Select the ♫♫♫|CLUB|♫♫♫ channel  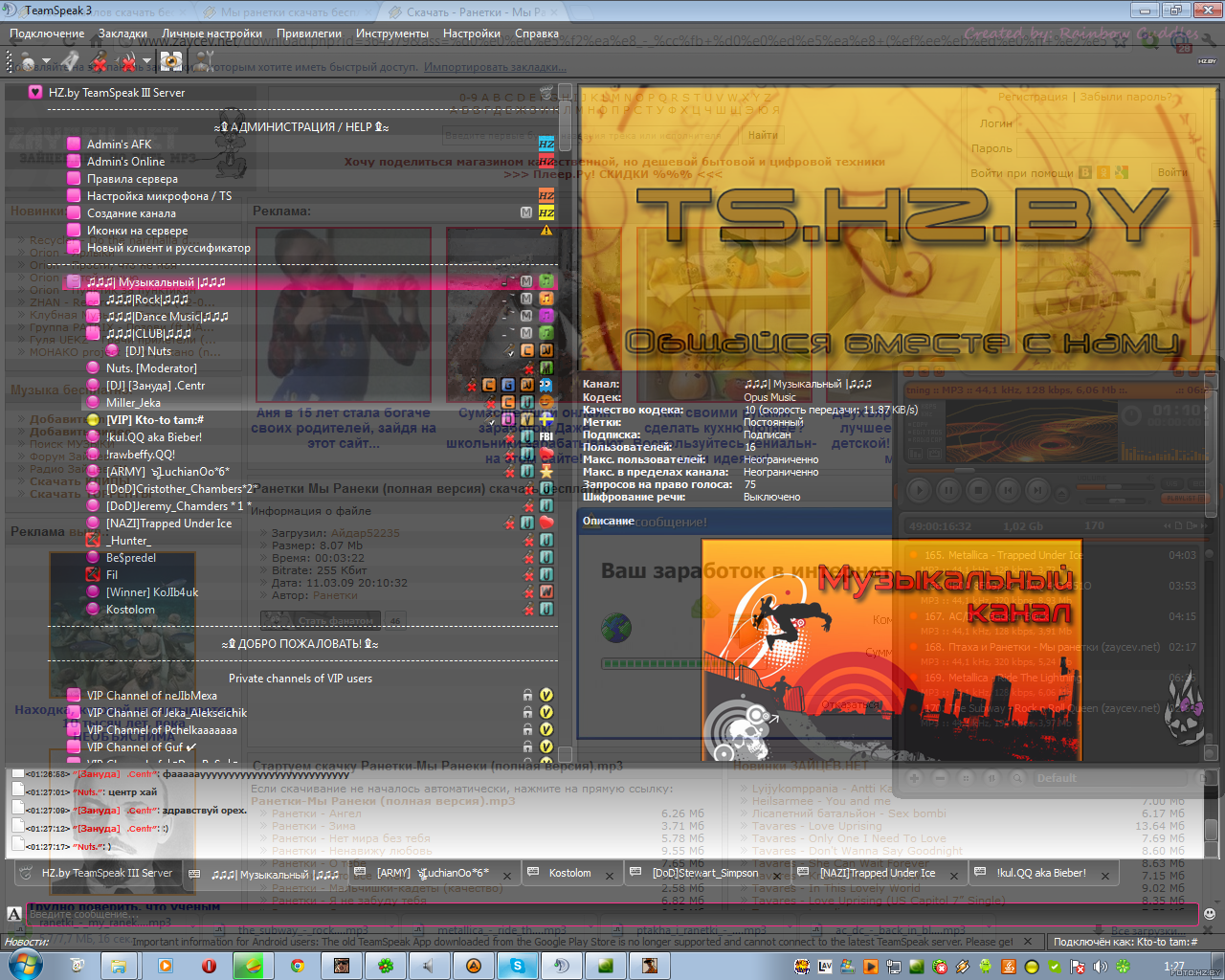pyautogui.click(x=148, y=334)
